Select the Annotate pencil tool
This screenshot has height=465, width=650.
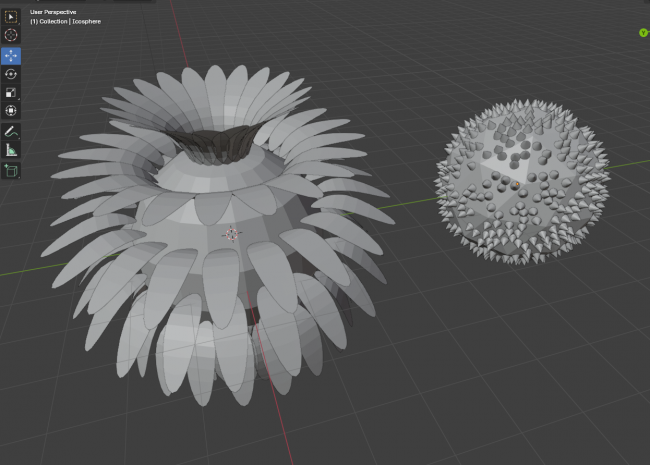click(12, 131)
